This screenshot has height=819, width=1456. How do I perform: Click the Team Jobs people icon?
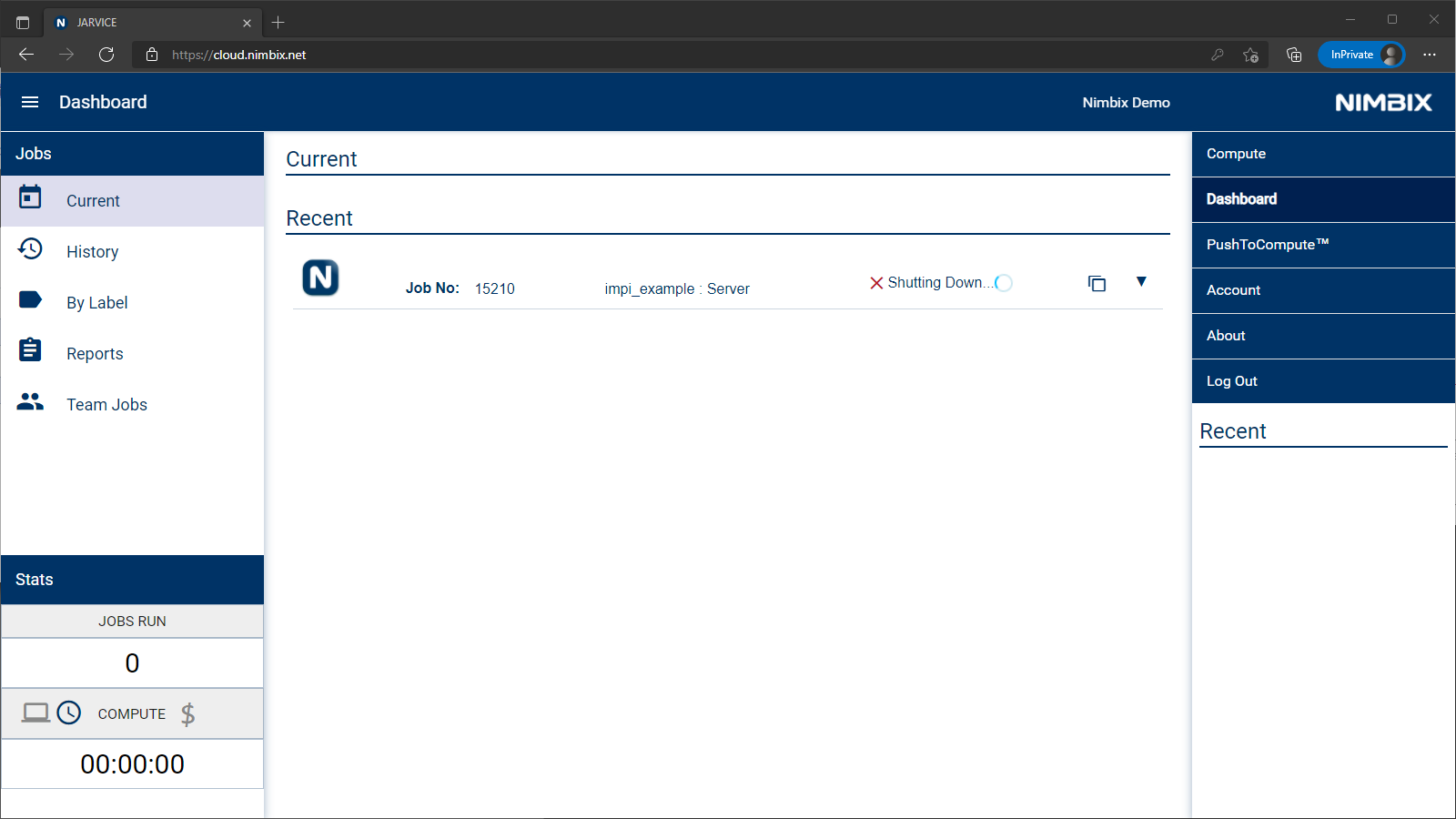[30, 401]
